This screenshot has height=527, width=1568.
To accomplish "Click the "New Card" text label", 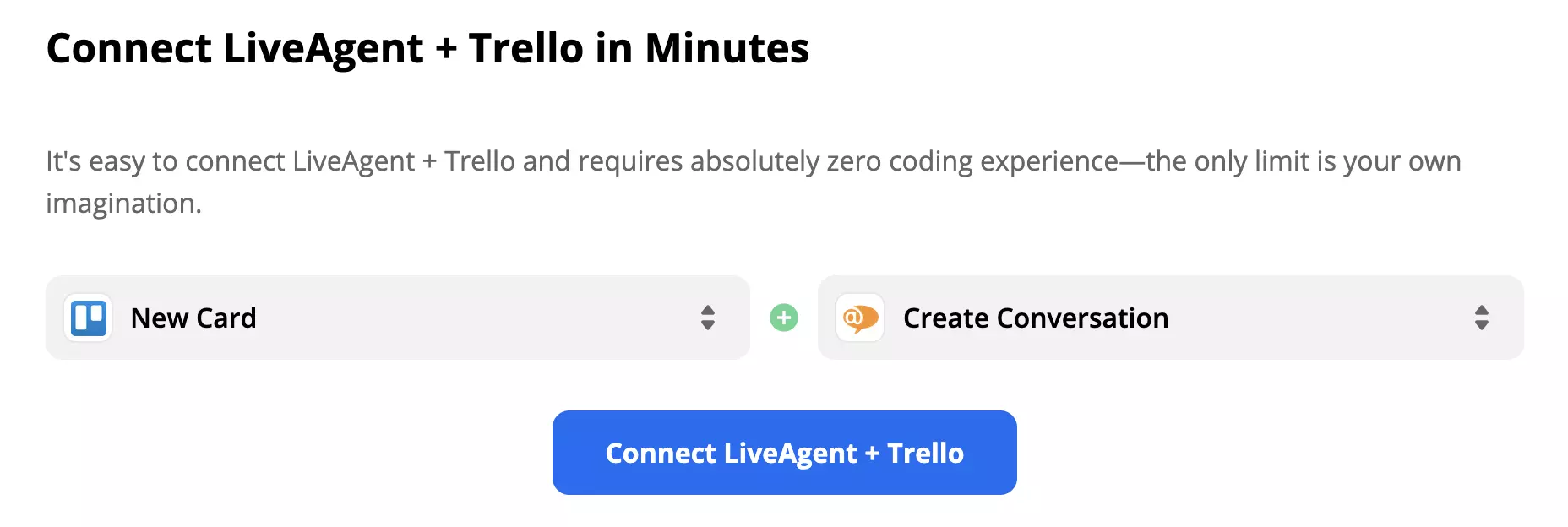I will click(193, 318).
